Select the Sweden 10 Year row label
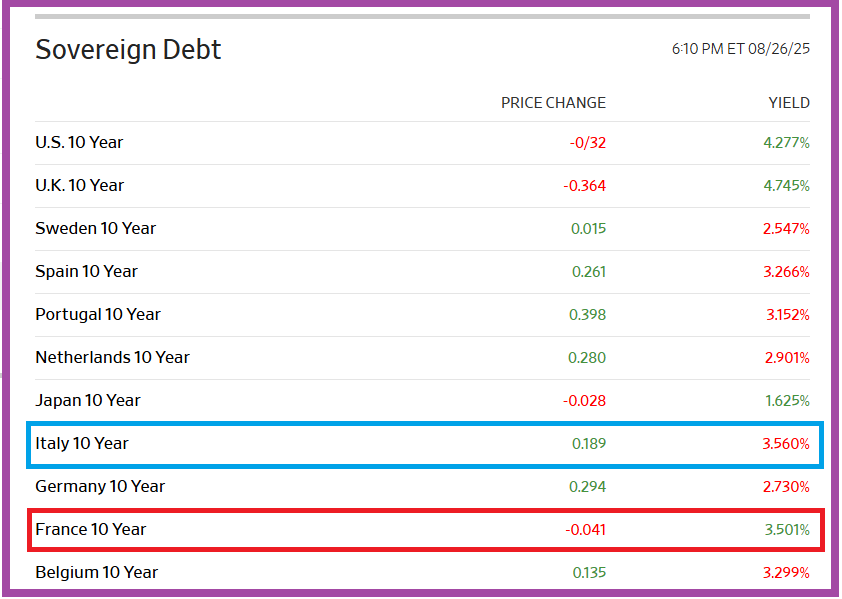 pyautogui.click(x=95, y=228)
